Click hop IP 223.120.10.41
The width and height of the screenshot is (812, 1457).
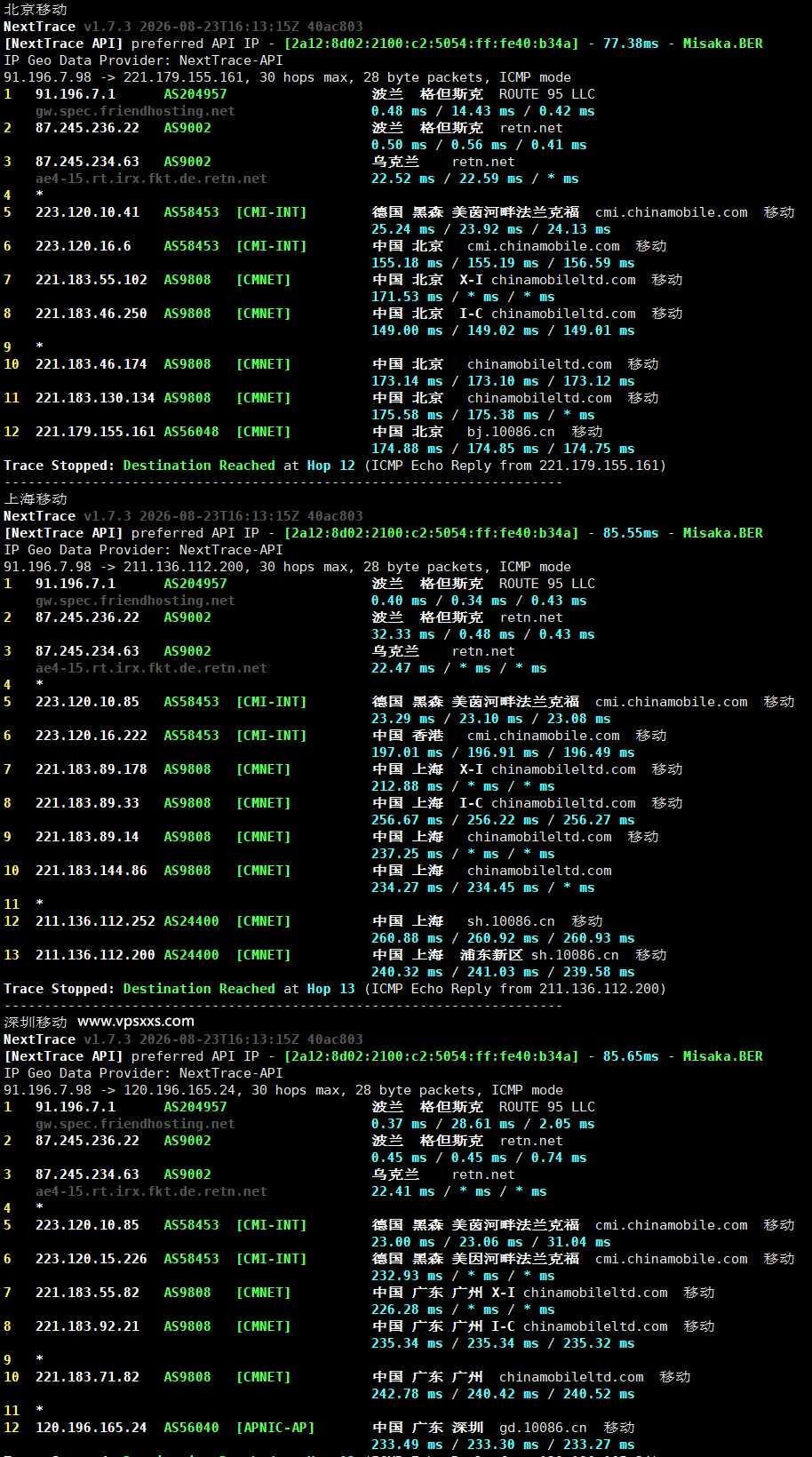tap(87, 211)
